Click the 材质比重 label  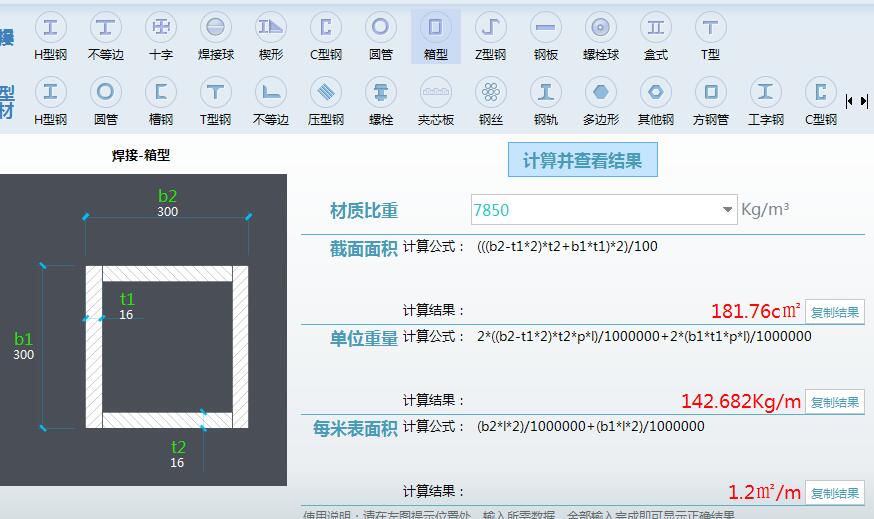[363, 211]
